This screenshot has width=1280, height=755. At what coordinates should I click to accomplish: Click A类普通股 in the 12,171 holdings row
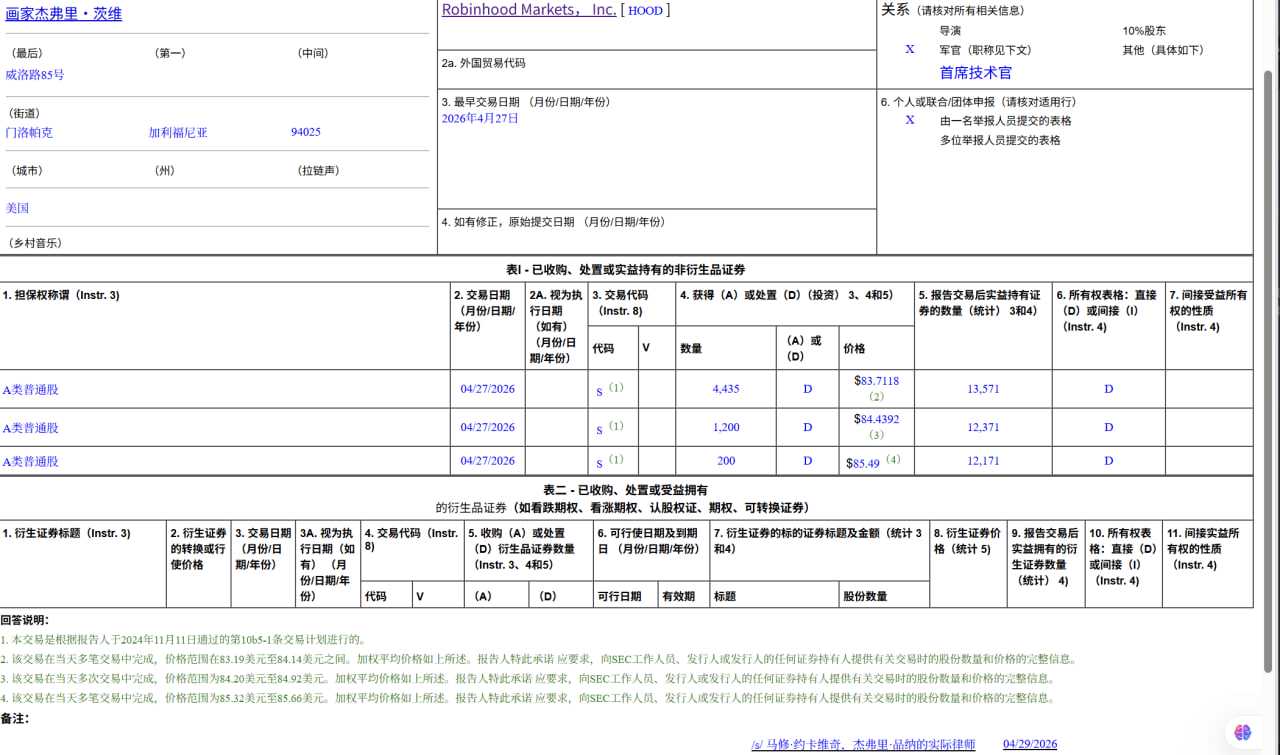(30, 462)
